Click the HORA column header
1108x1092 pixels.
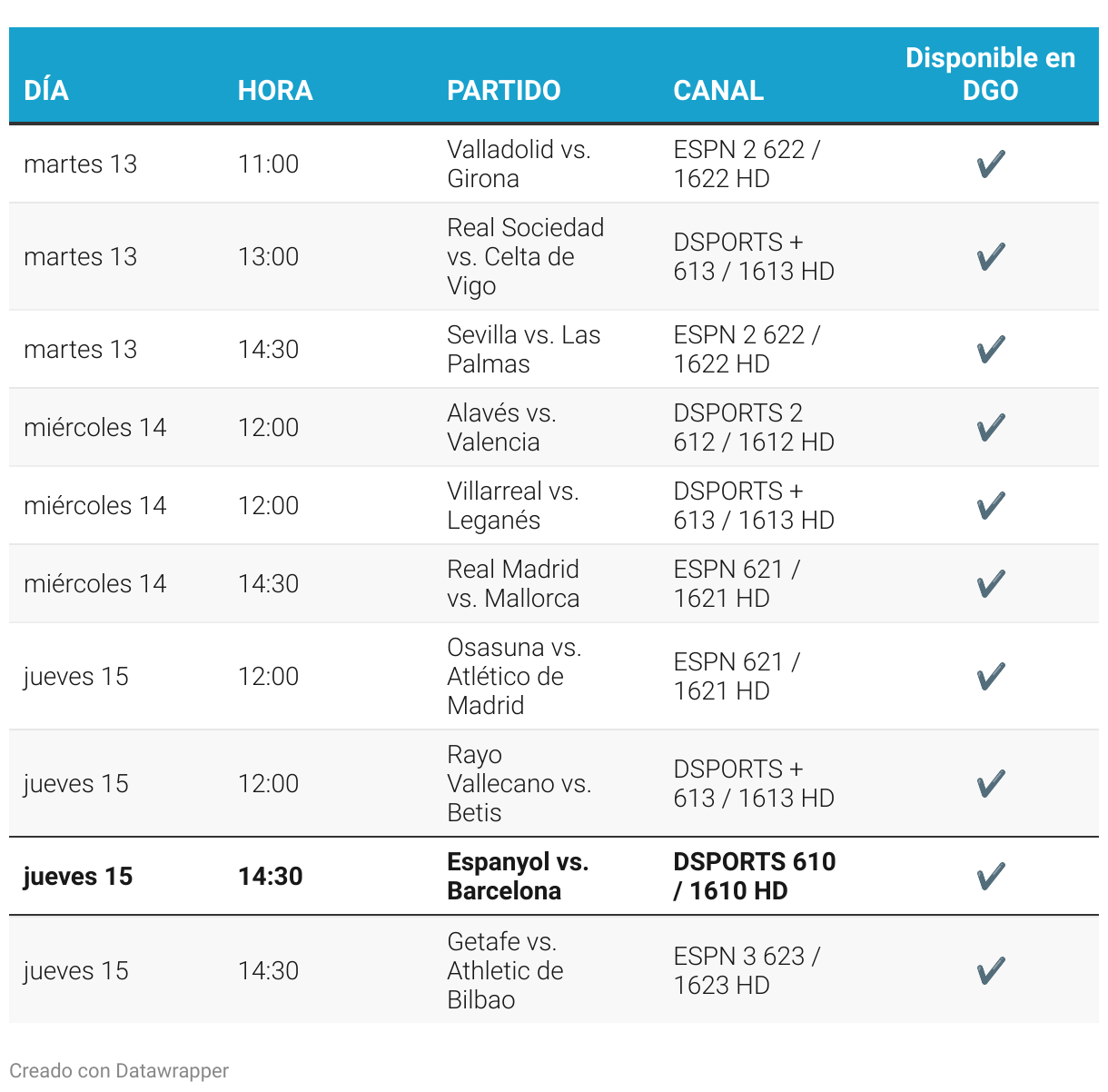click(x=275, y=91)
